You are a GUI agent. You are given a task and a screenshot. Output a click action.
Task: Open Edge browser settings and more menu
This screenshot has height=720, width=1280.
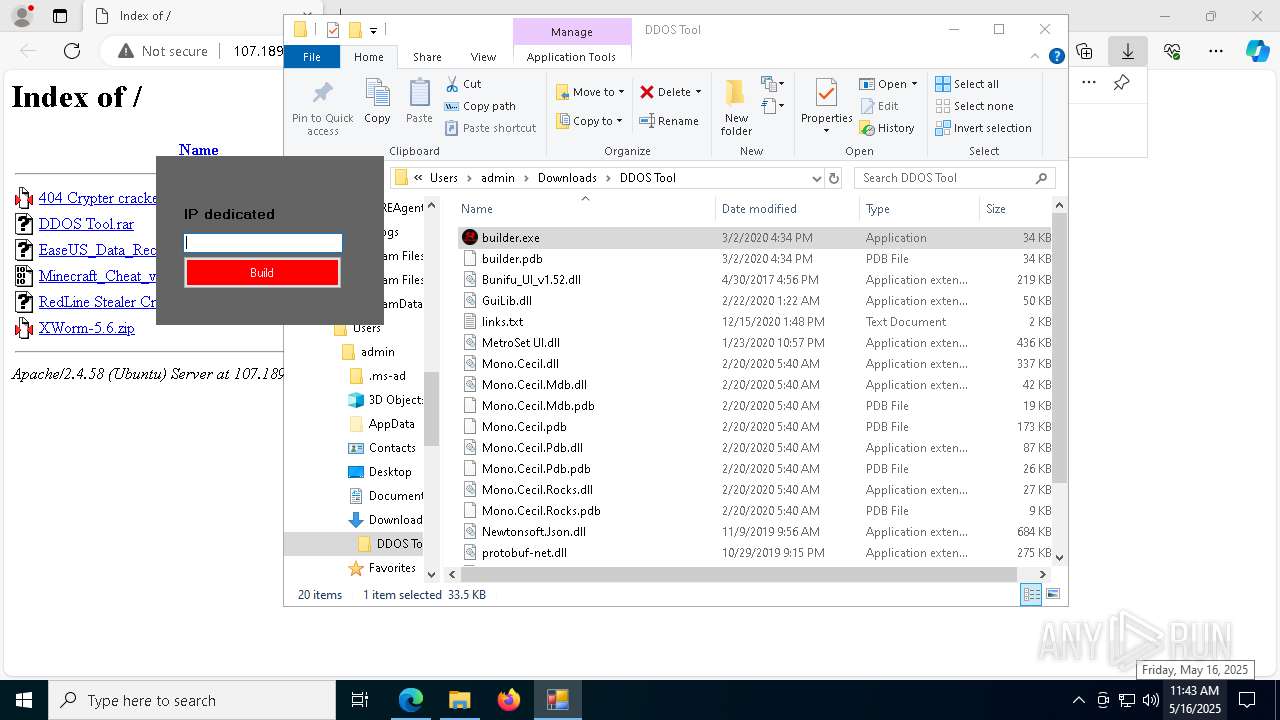(1216, 51)
